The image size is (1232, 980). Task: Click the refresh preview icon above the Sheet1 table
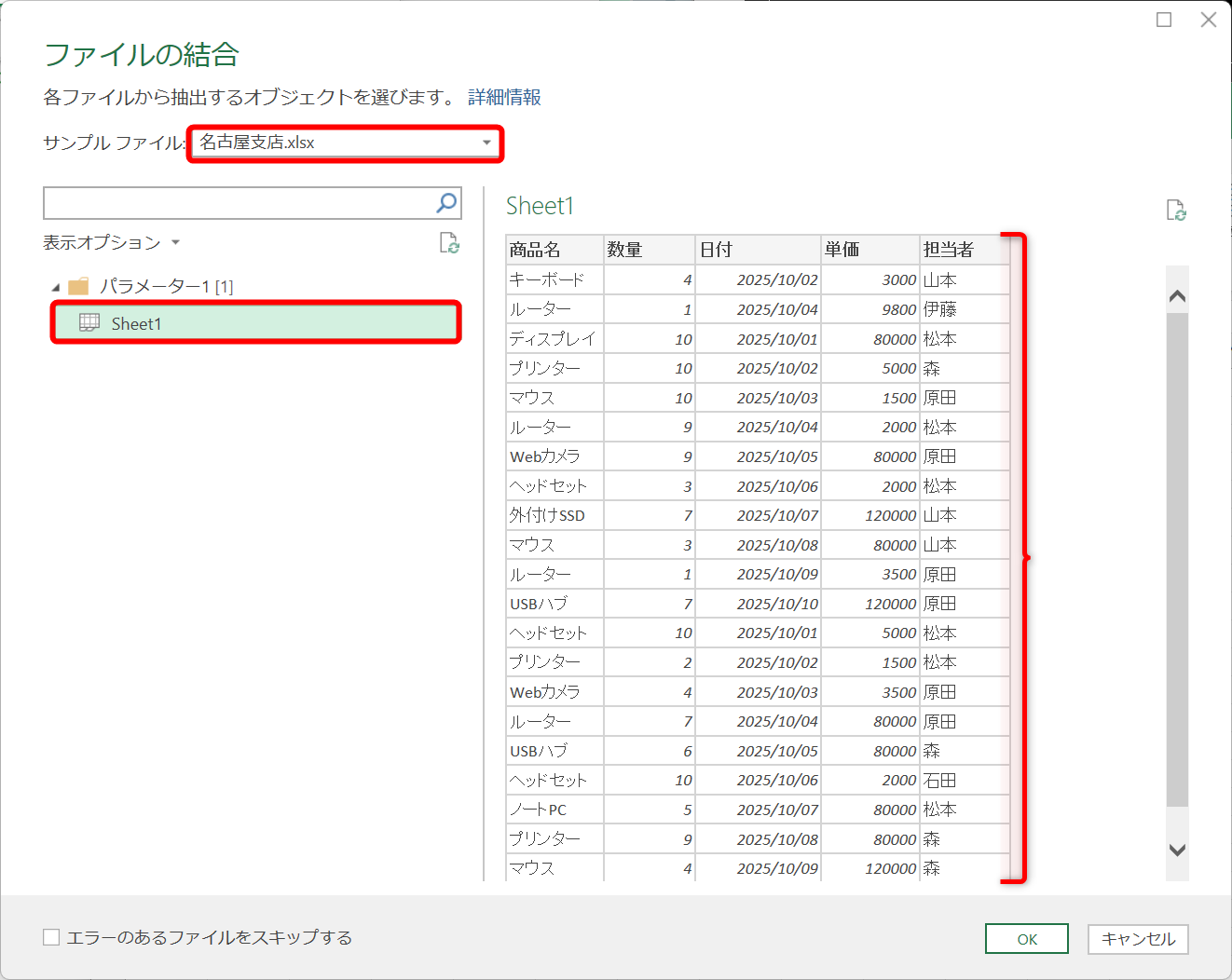pos(1176,211)
